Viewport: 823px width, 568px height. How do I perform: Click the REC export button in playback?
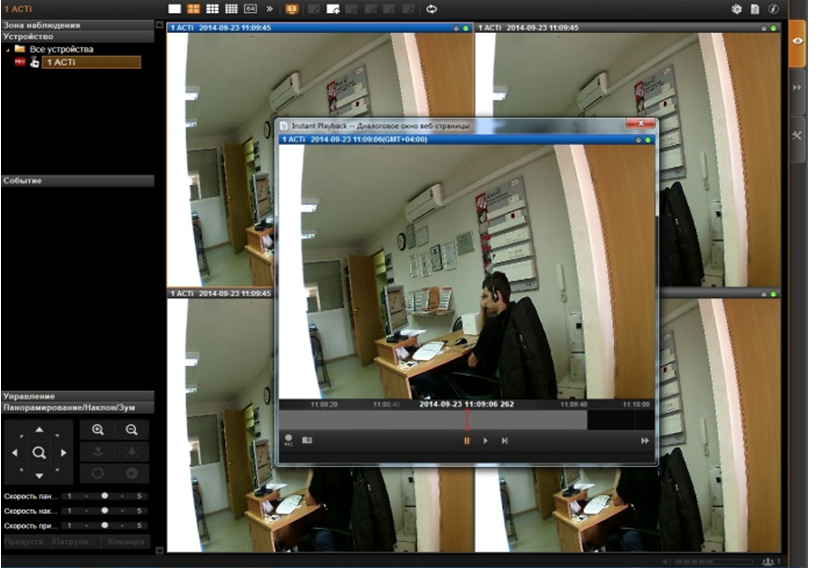pyautogui.click(x=288, y=440)
